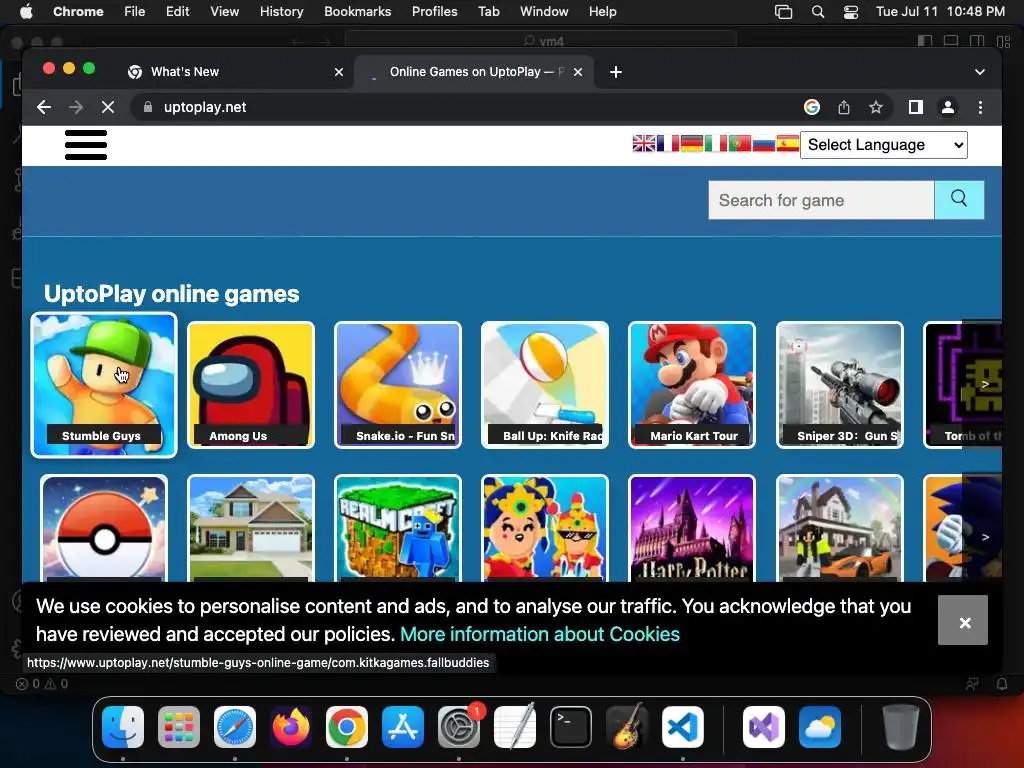Screen dimensions: 1024x768
Task: Go back with Chrome's back arrow
Action: point(44,107)
